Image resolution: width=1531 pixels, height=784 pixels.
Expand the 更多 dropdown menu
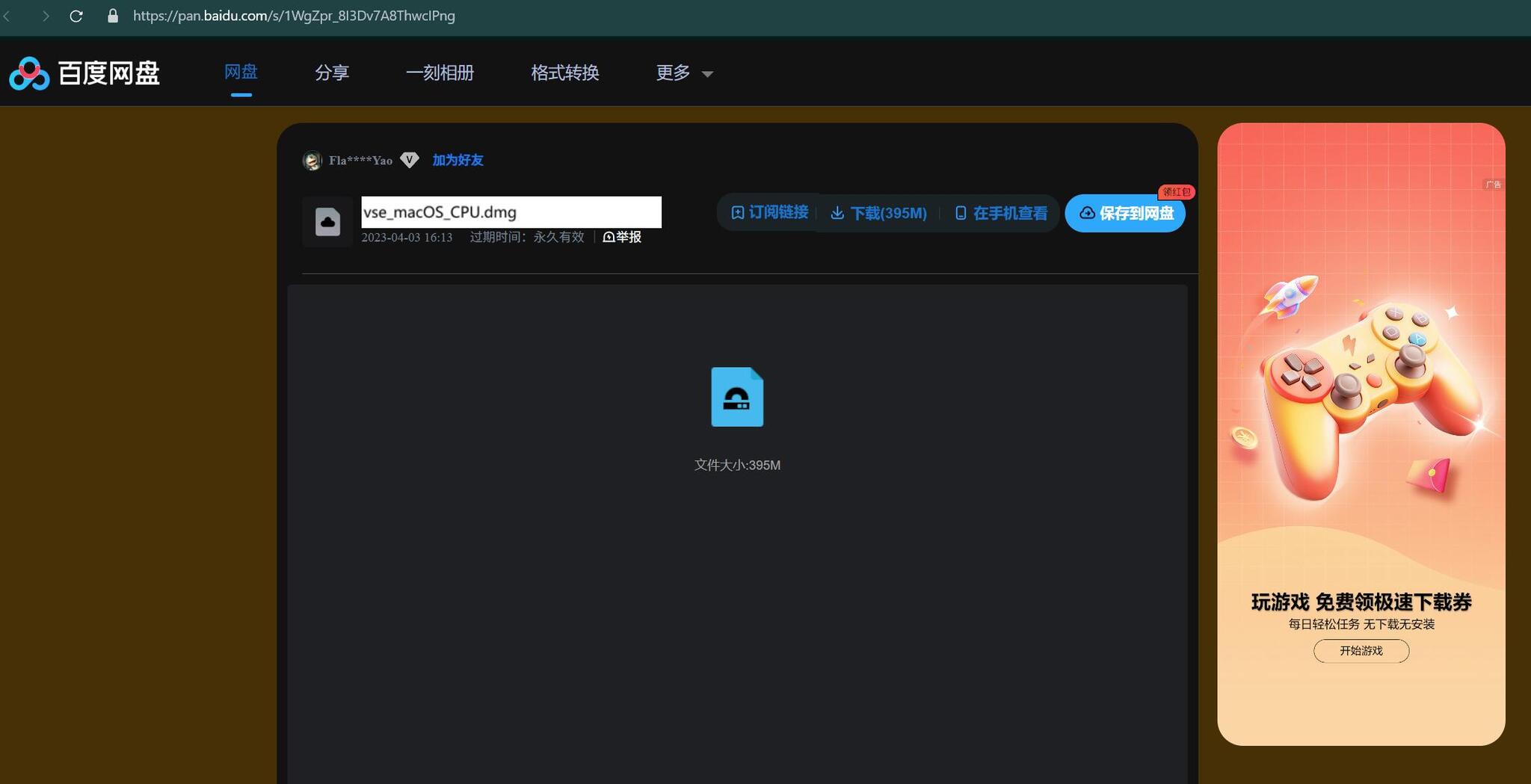(x=684, y=73)
